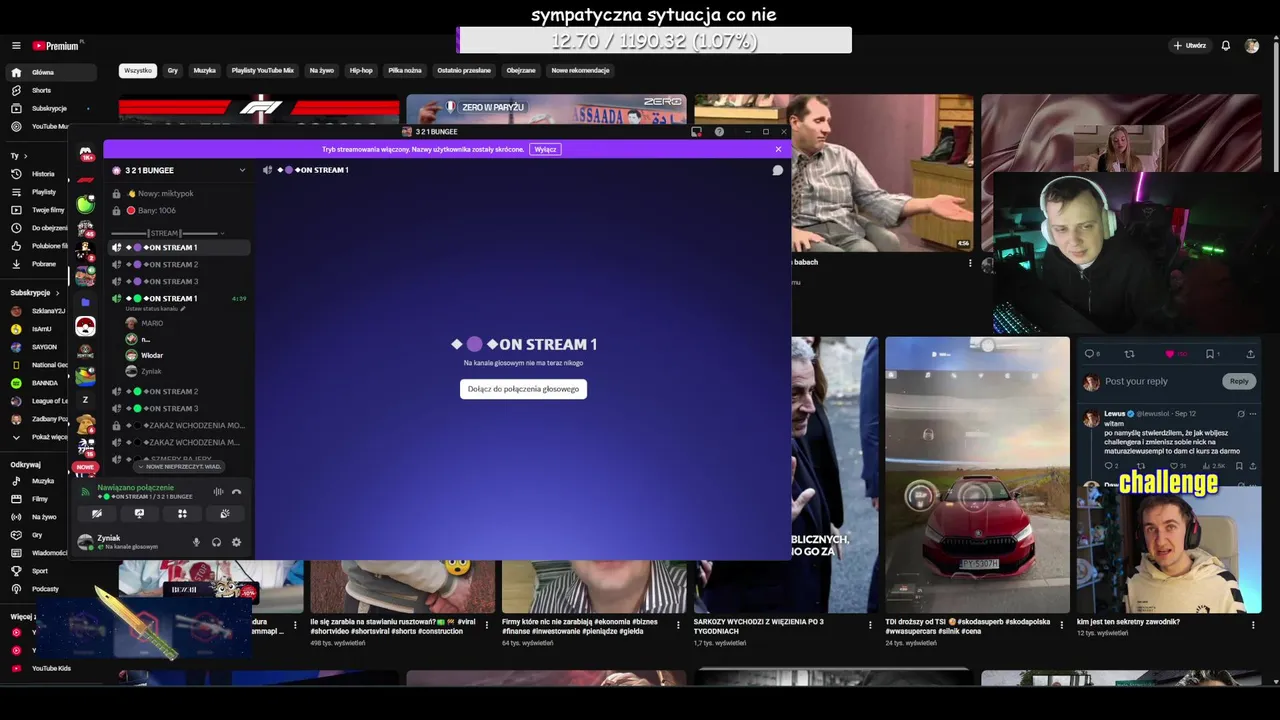The height and width of the screenshot is (720, 1280).
Task: Open Zyniak user profile panel
Action: pyautogui.click(x=127, y=542)
